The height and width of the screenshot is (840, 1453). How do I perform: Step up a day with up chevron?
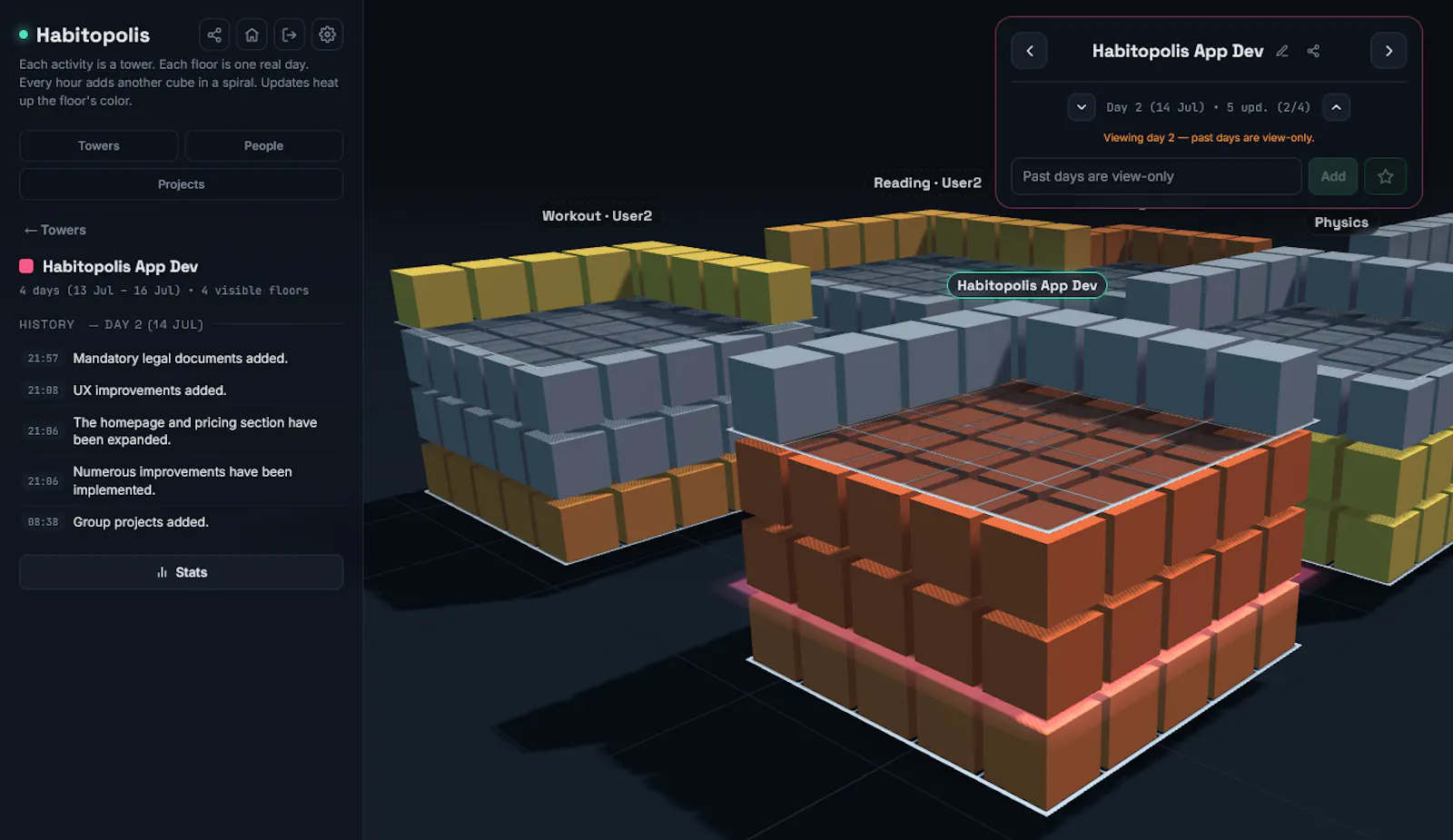[1336, 107]
